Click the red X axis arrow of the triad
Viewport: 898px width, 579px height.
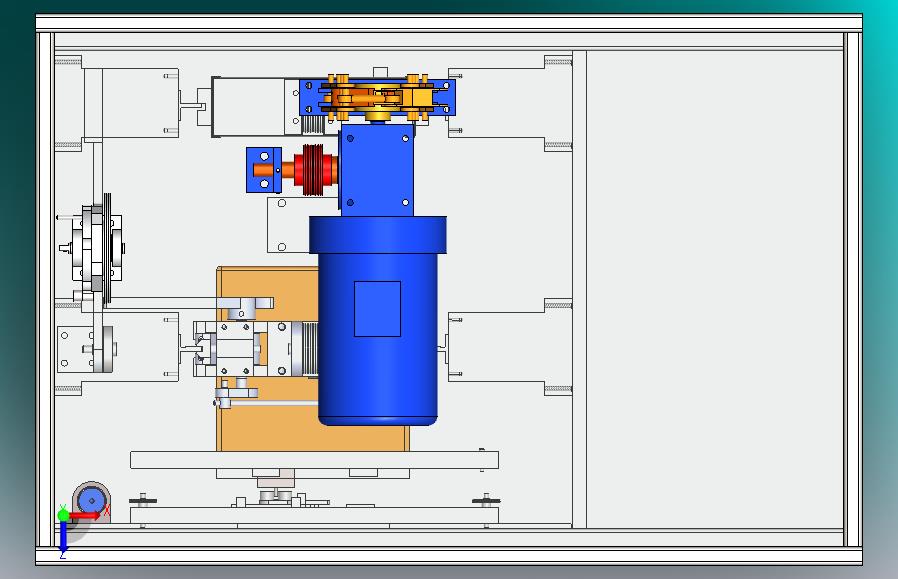[87, 516]
